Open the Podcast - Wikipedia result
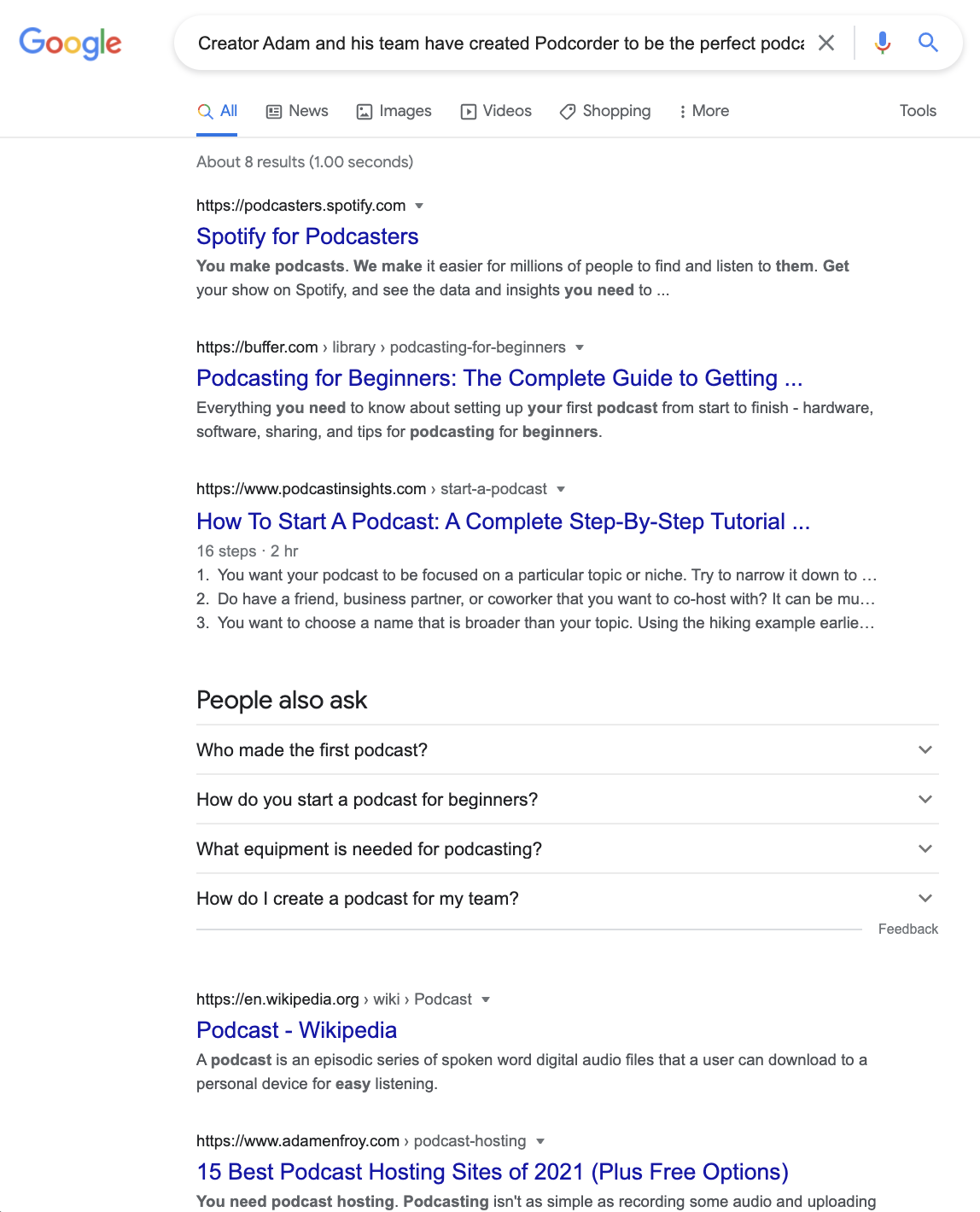Image resolution: width=980 pixels, height=1212 pixels. pyautogui.click(x=296, y=1030)
